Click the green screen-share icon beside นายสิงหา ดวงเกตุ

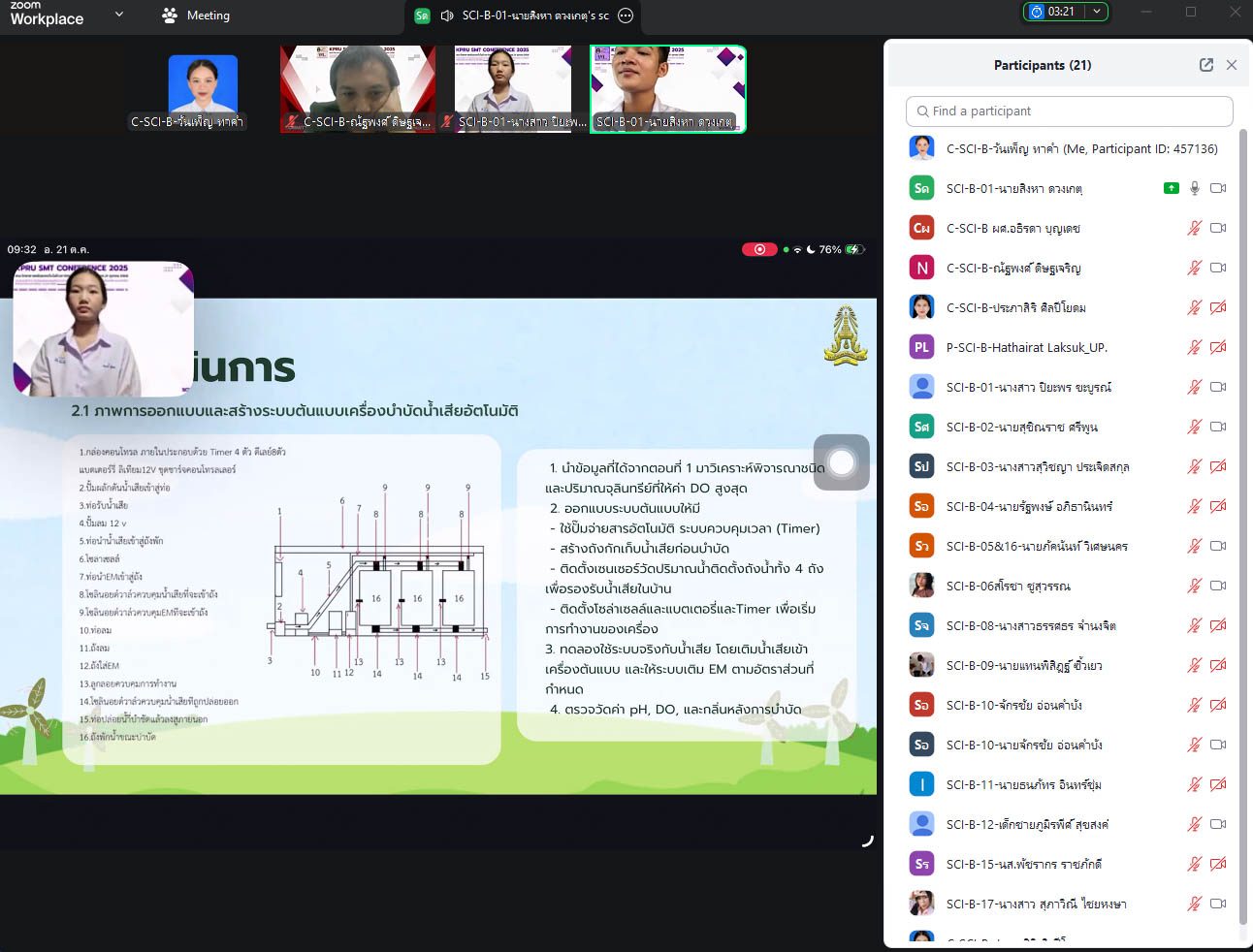[x=1171, y=188]
